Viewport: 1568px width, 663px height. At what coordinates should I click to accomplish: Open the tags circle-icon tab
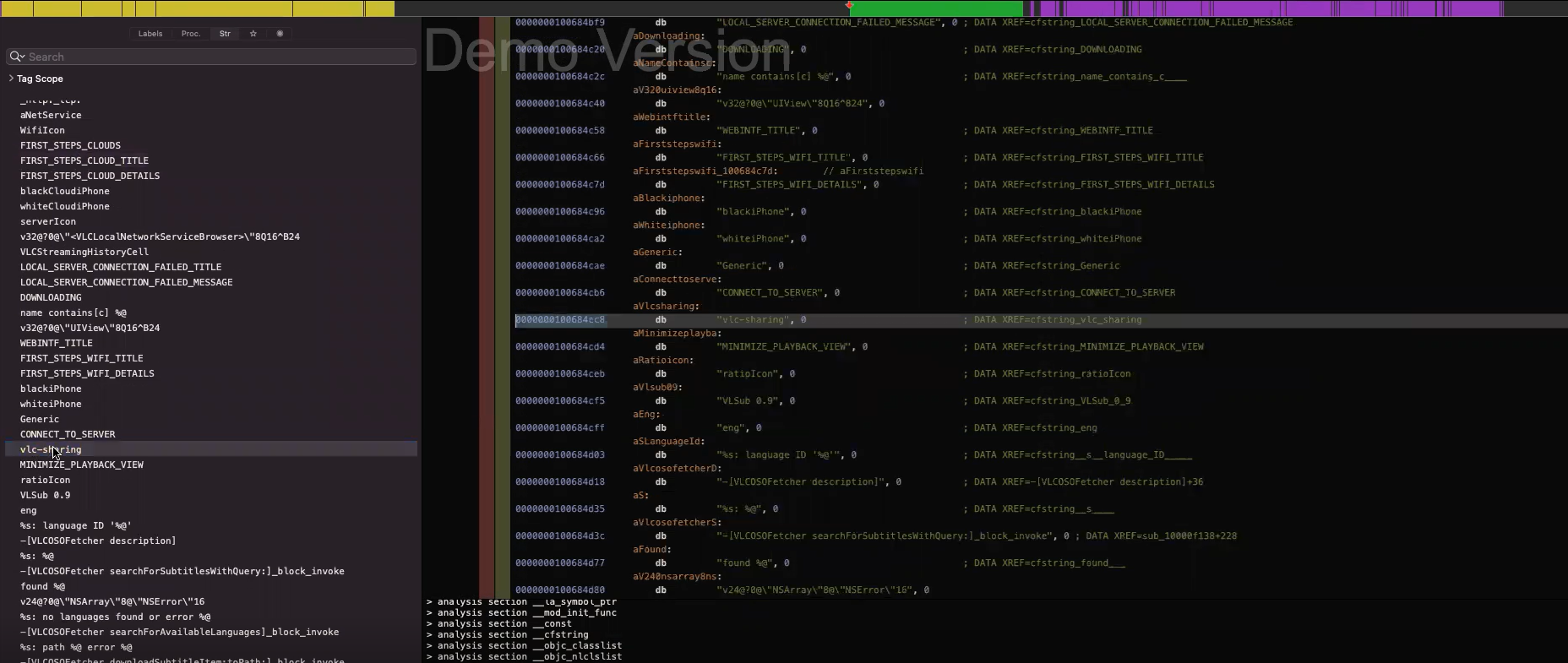pos(280,34)
